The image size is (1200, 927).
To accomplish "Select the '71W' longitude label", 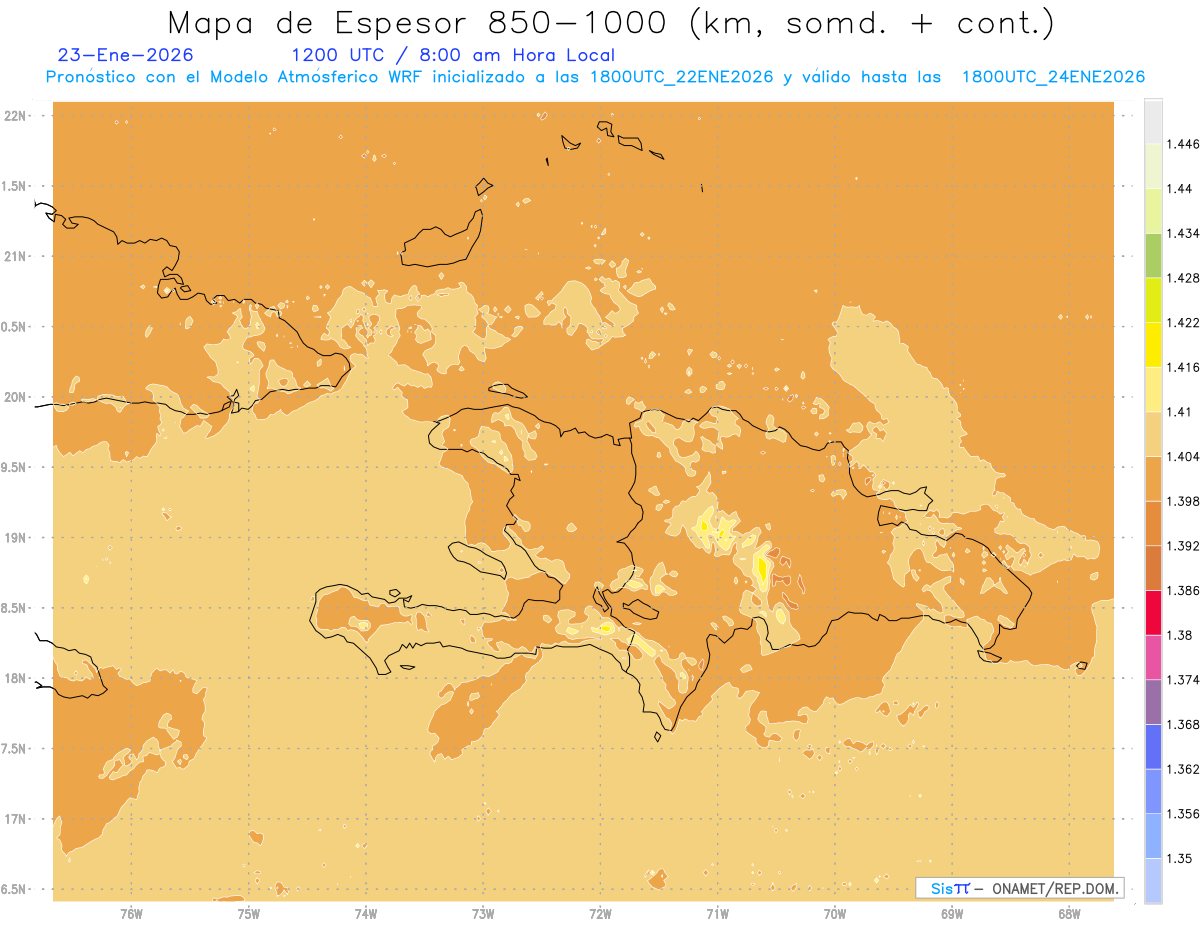I will pyautogui.click(x=717, y=914).
